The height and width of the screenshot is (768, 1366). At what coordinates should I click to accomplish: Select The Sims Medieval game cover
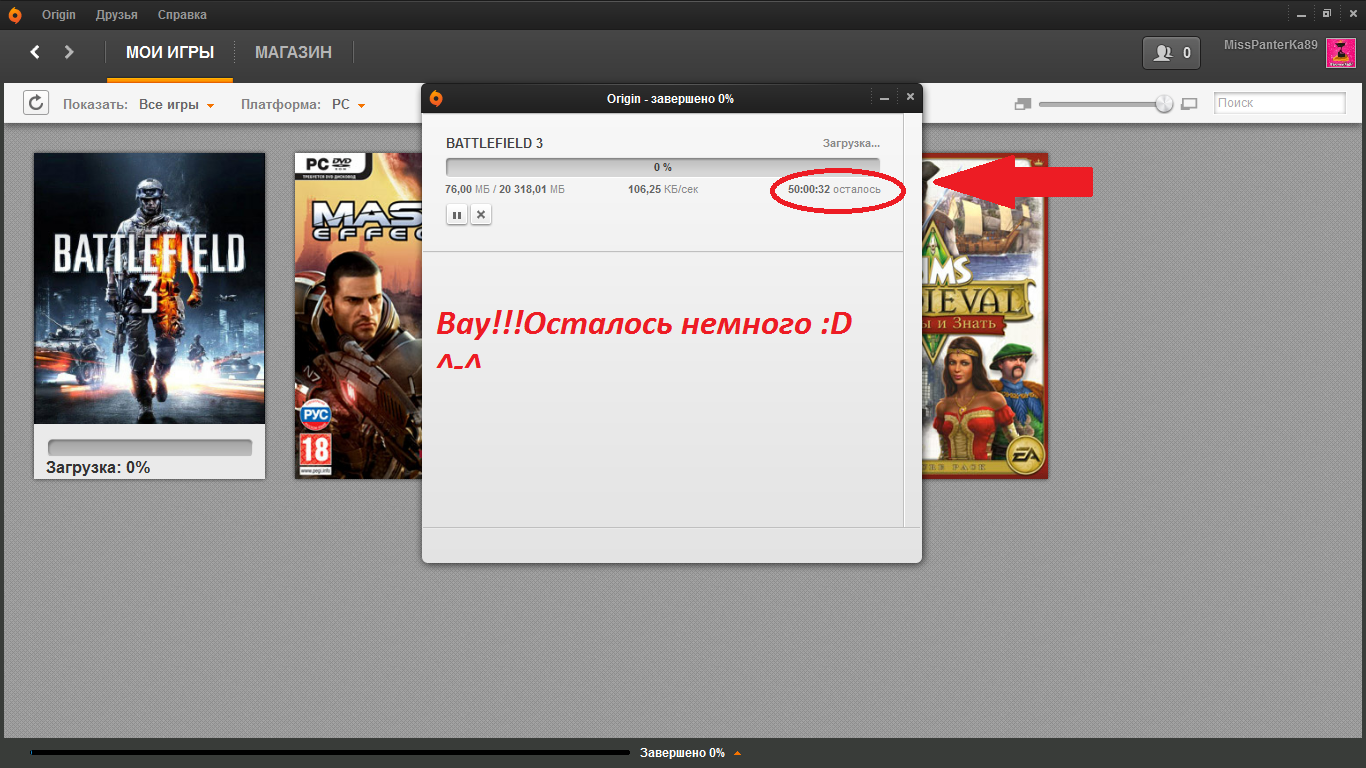[x=984, y=316]
